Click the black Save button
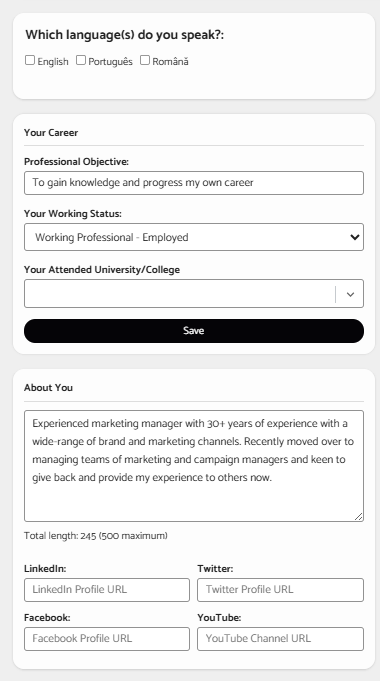This screenshot has width=380, height=681. [x=194, y=331]
